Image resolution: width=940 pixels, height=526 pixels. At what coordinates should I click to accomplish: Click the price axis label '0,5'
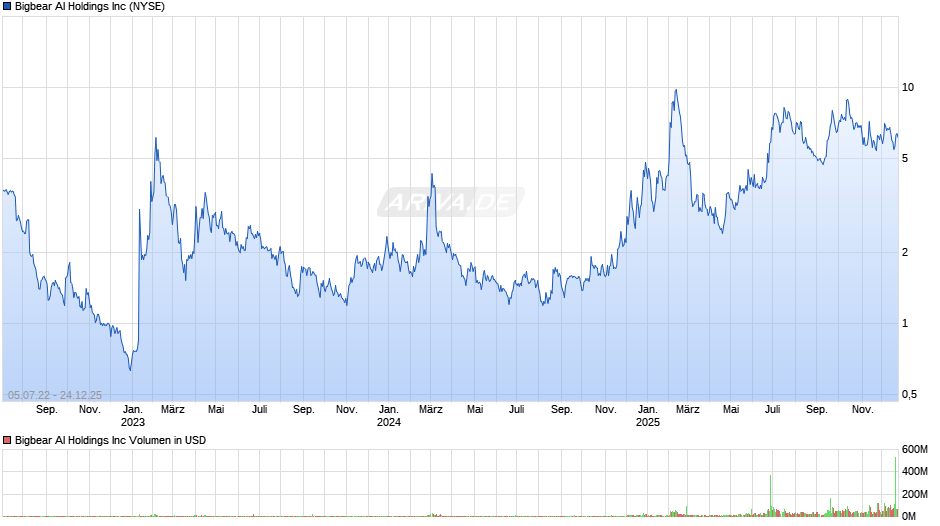[x=909, y=394]
